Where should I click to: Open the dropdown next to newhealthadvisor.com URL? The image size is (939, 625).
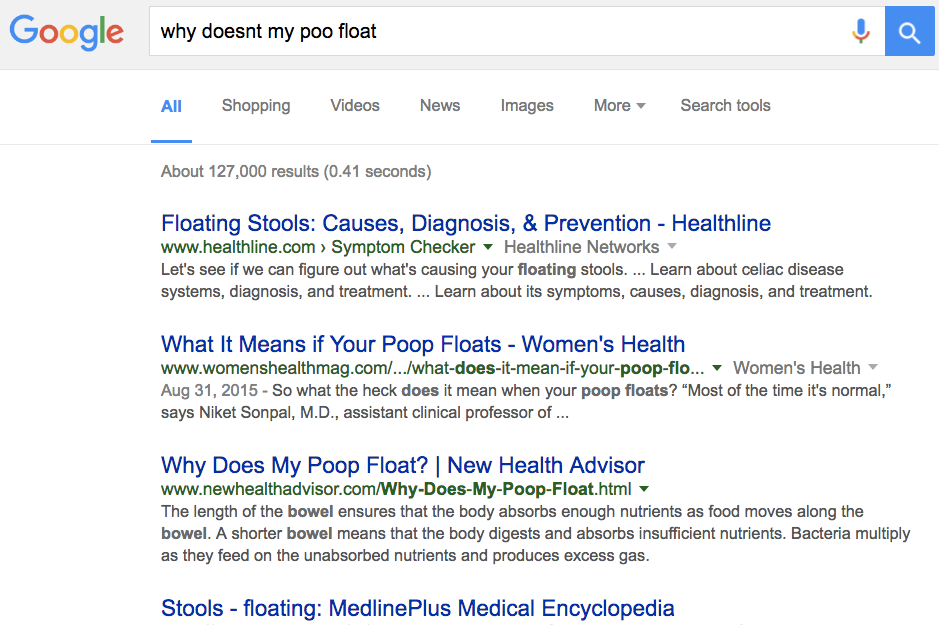click(x=645, y=489)
